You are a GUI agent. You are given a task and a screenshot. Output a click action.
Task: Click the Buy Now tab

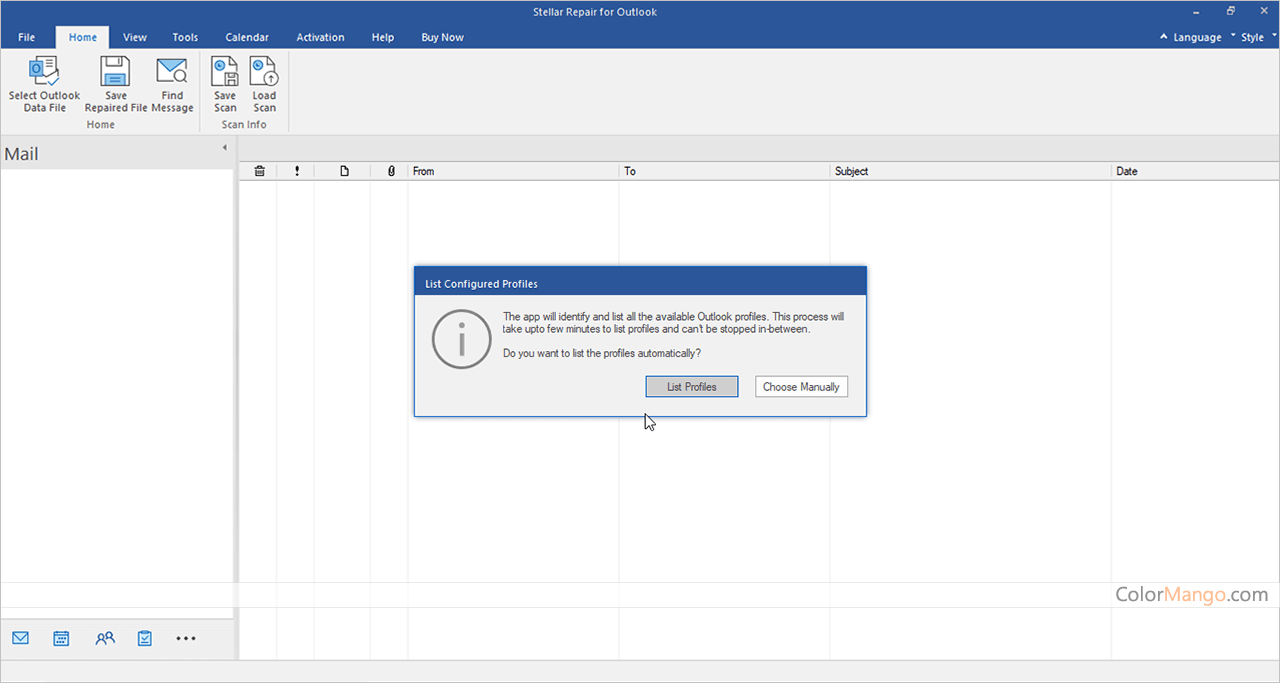442,37
